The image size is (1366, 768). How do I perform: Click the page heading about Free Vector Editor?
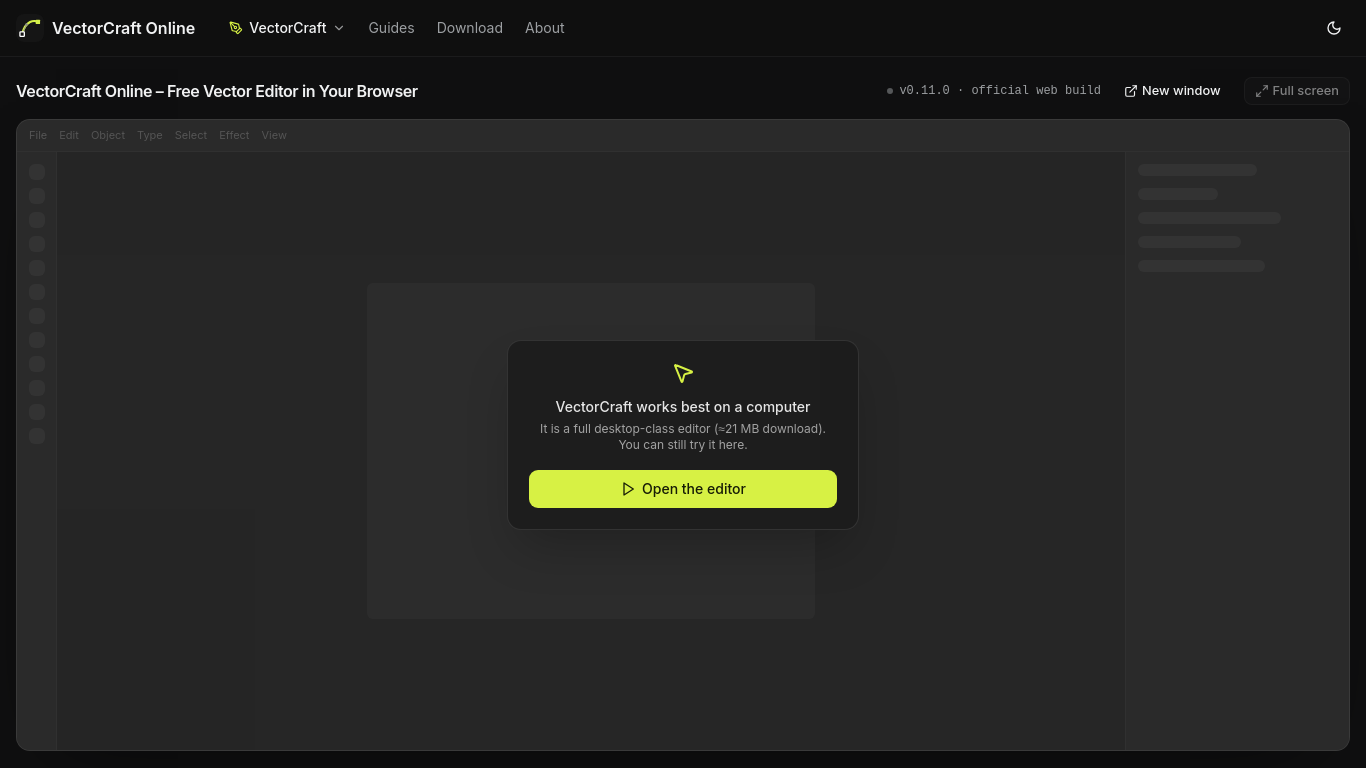217,91
